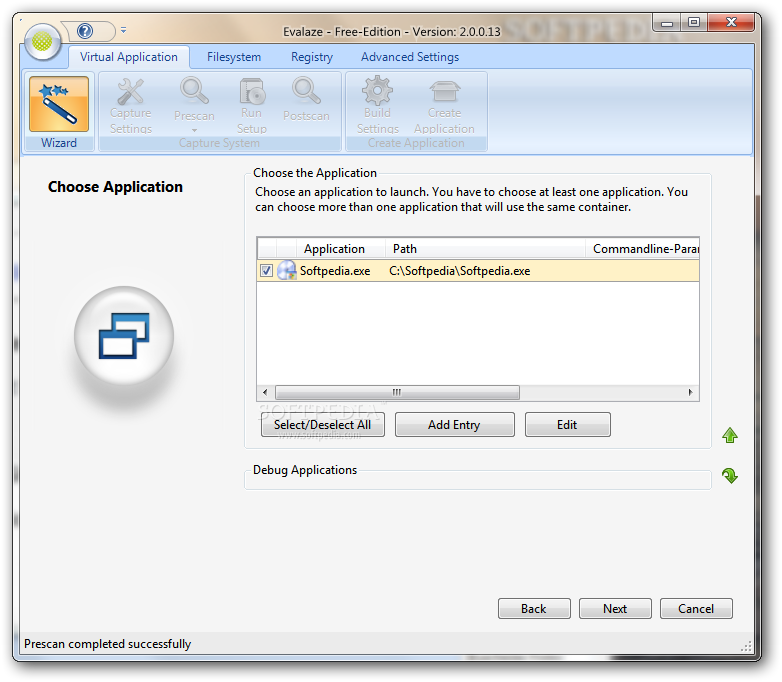Click Create Application ribbon icon
Image resolution: width=782 pixels, height=682 pixels.
[x=444, y=106]
